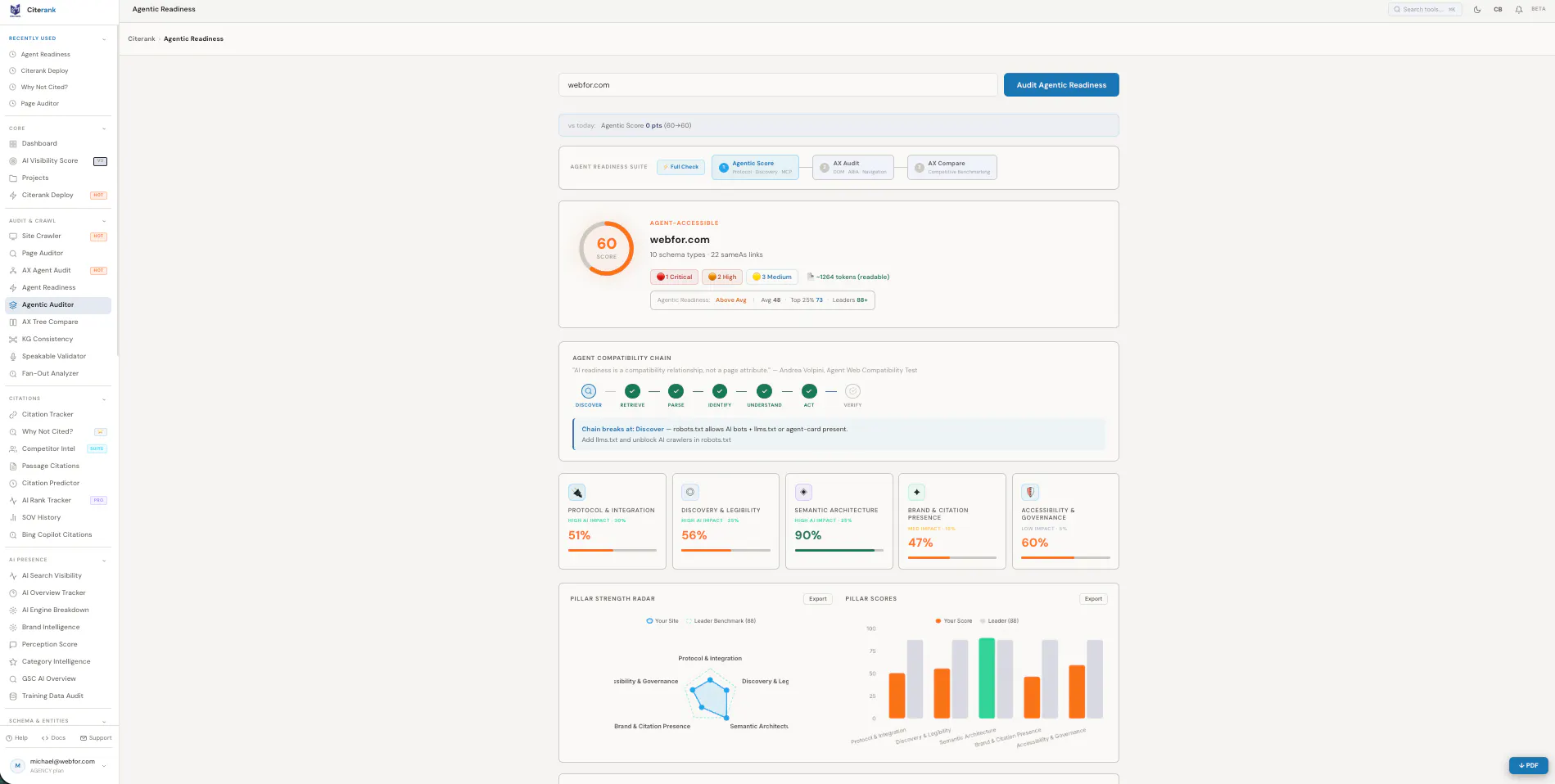Open AX Tree Compare via its icon

coord(13,322)
